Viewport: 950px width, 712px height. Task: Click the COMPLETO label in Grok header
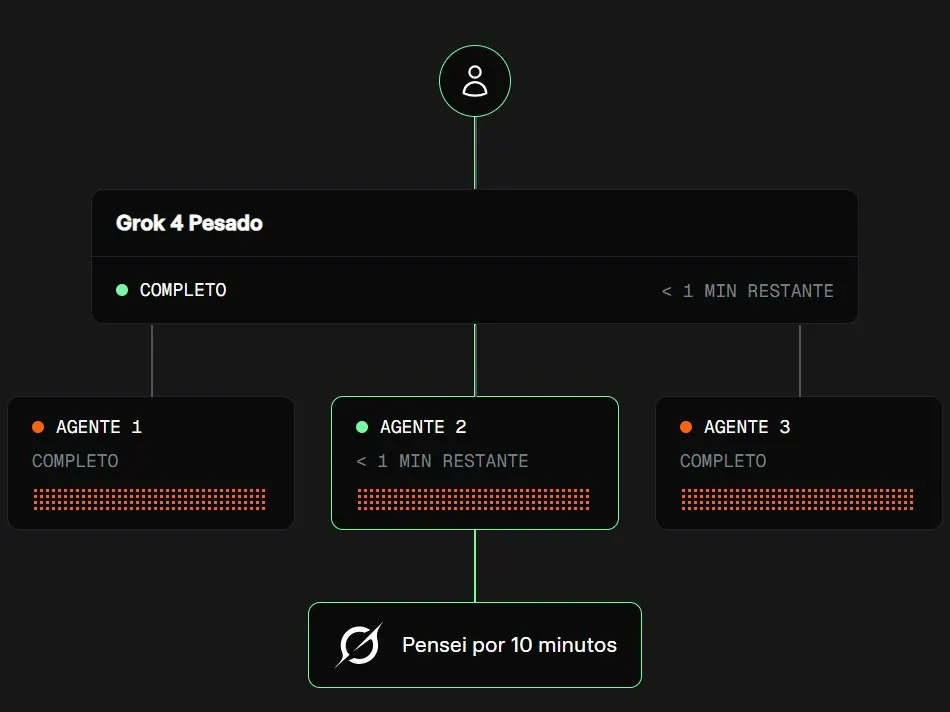click(x=183, y=290)
